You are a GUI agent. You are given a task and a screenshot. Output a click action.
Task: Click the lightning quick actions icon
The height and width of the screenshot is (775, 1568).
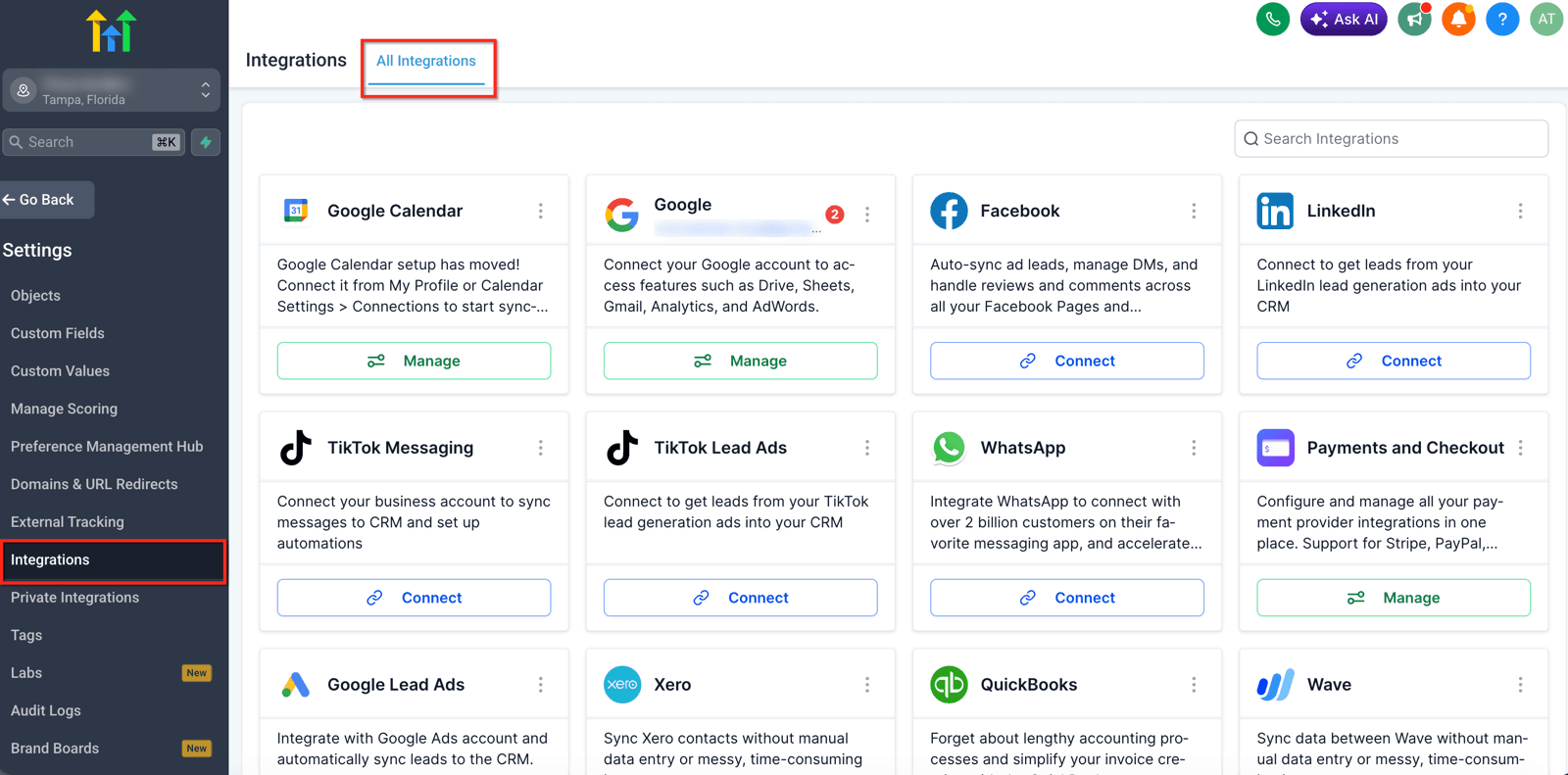click(206, 142)
